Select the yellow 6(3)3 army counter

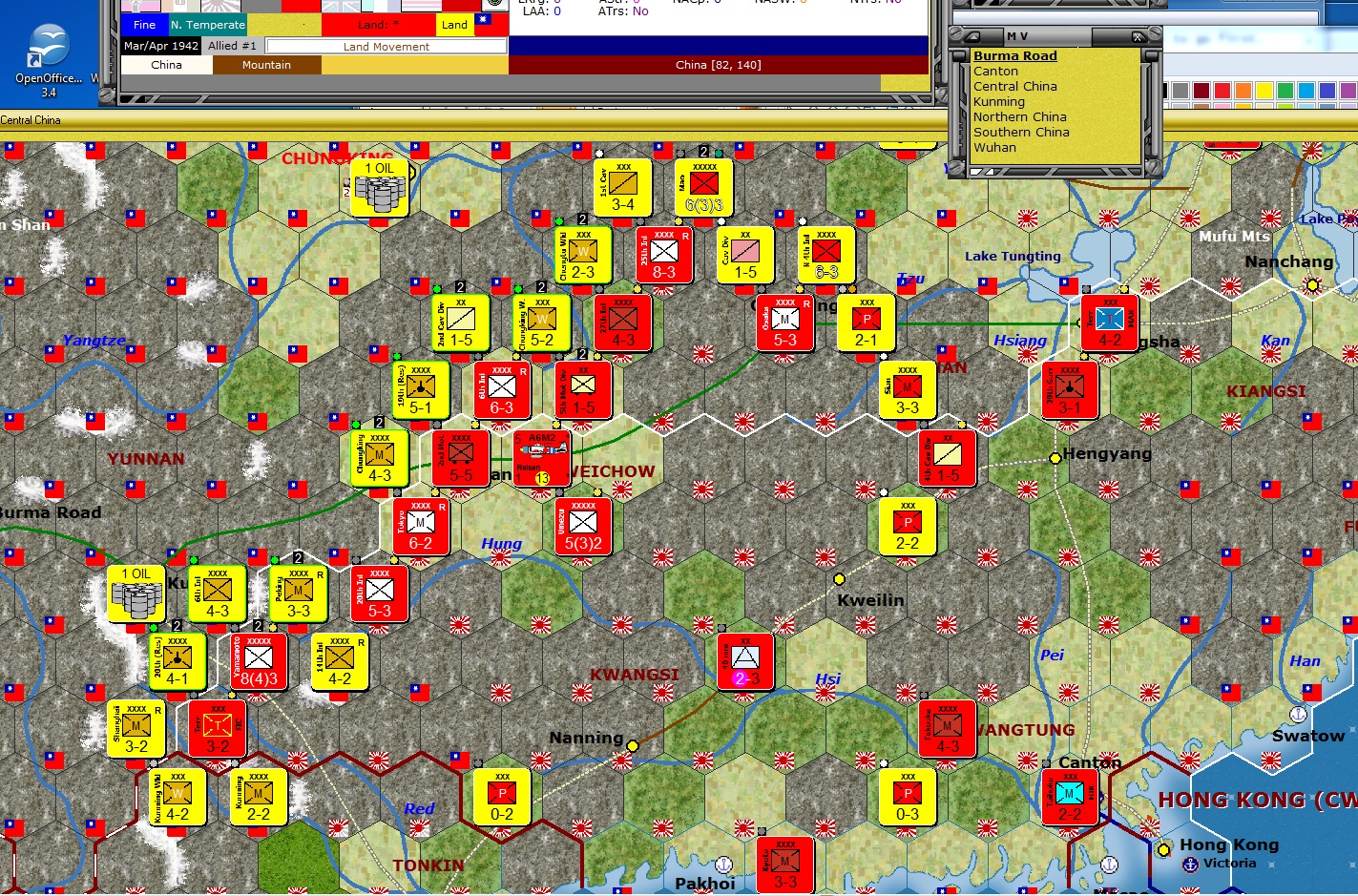tap(704, 187)
